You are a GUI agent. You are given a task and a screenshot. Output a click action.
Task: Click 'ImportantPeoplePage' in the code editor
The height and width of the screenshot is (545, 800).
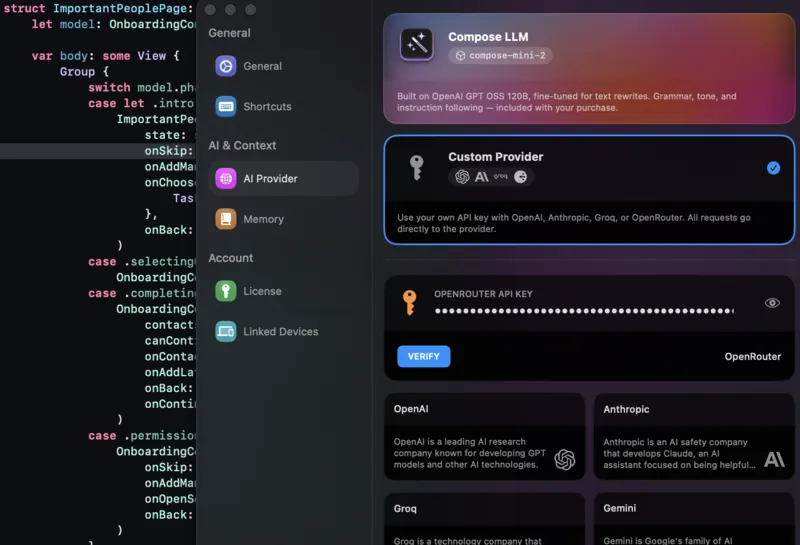coord(120,9)
